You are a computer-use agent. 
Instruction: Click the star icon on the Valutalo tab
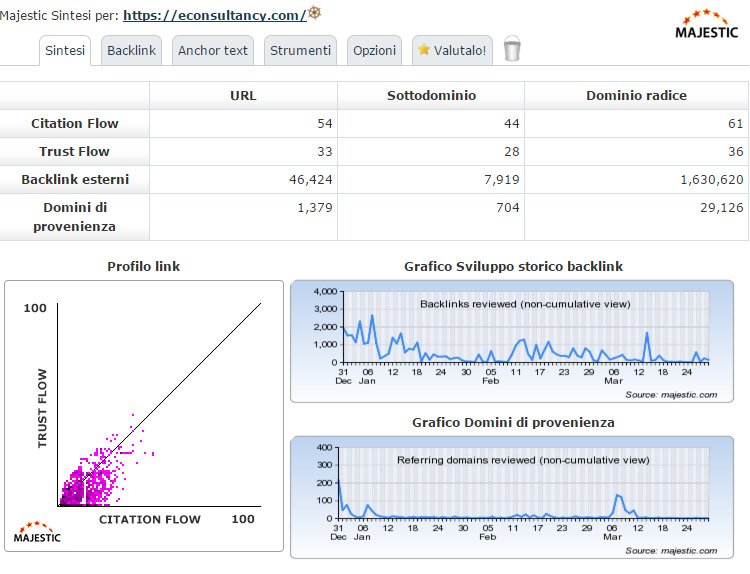point(424,49)
